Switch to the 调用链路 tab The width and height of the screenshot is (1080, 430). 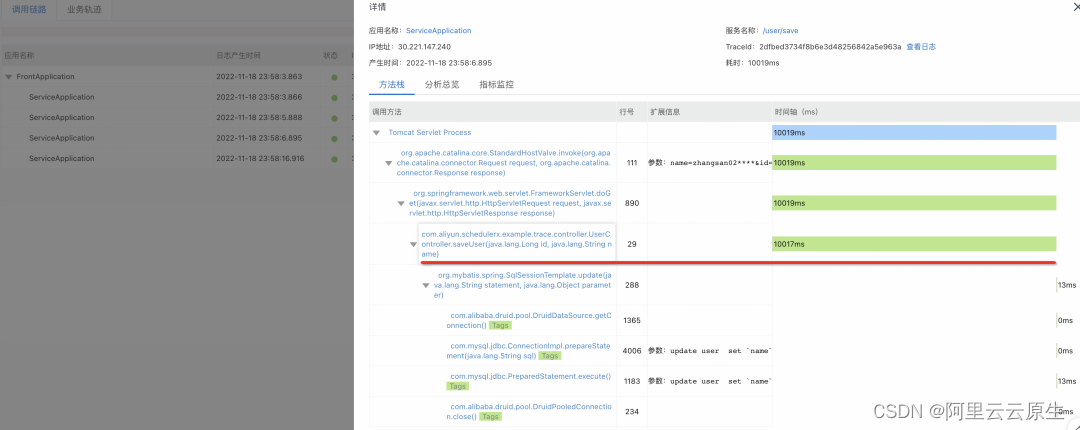coord(30,10)
